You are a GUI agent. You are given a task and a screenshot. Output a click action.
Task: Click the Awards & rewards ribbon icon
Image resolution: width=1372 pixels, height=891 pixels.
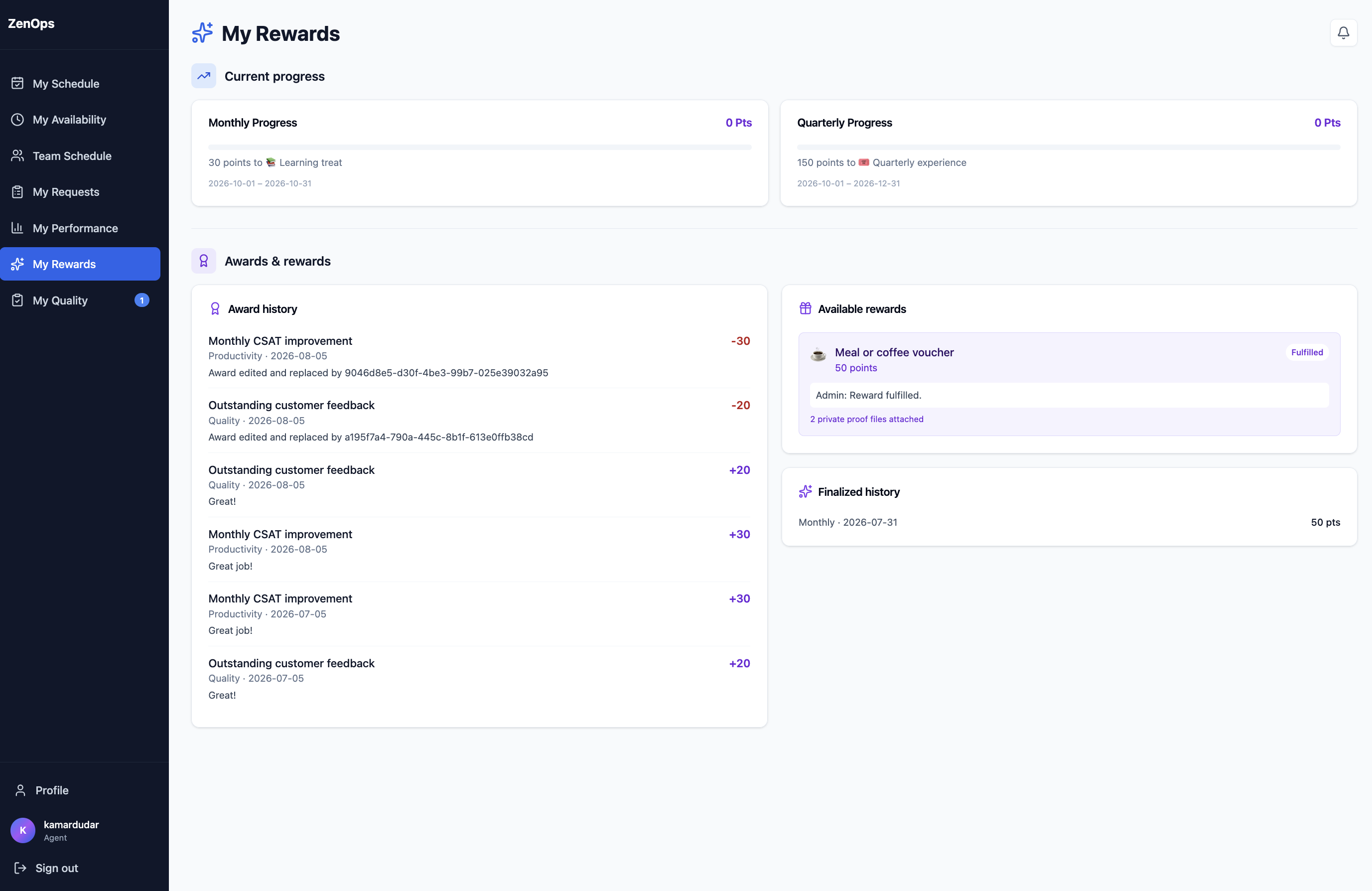point(203,261)
